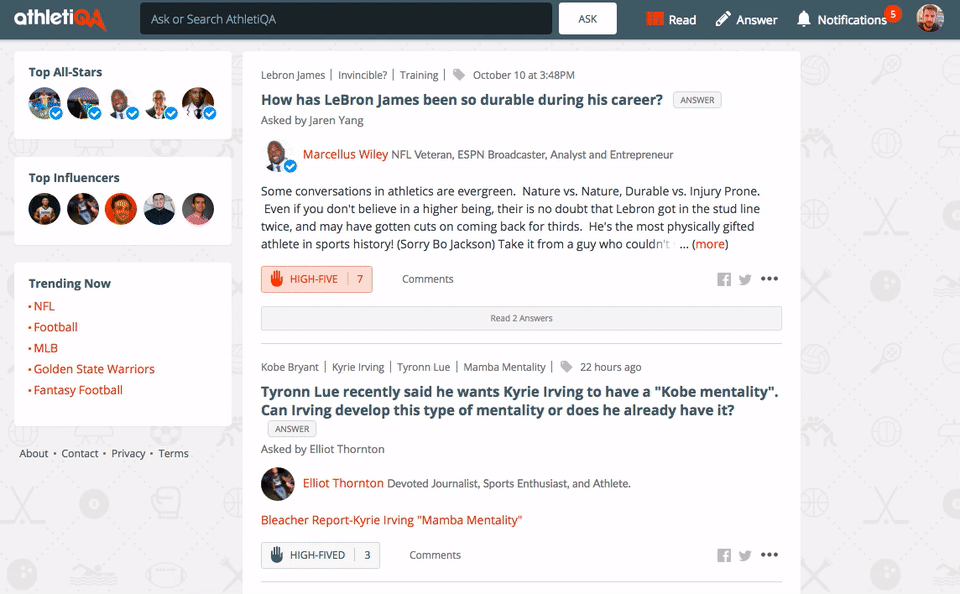
Task: Open the Contact footer link
Action: [80, 453]
